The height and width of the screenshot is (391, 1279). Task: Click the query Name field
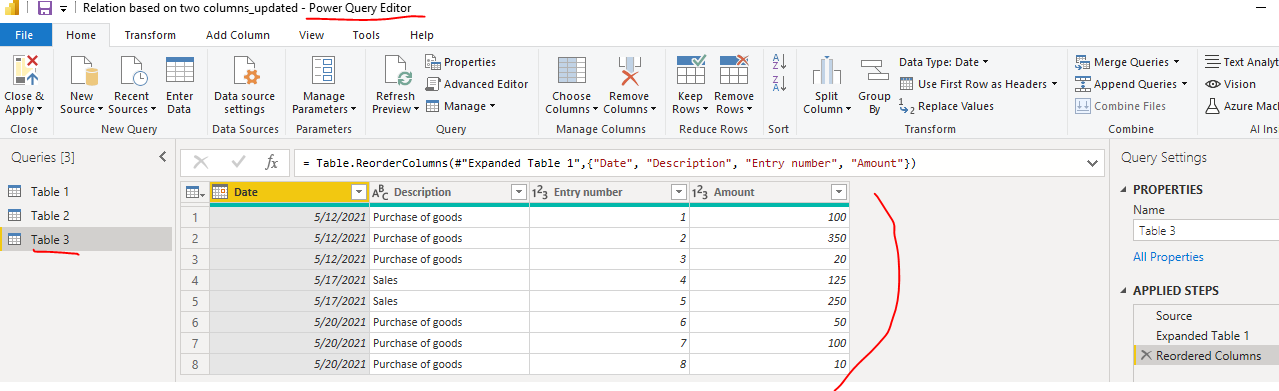pos(1206,230)
